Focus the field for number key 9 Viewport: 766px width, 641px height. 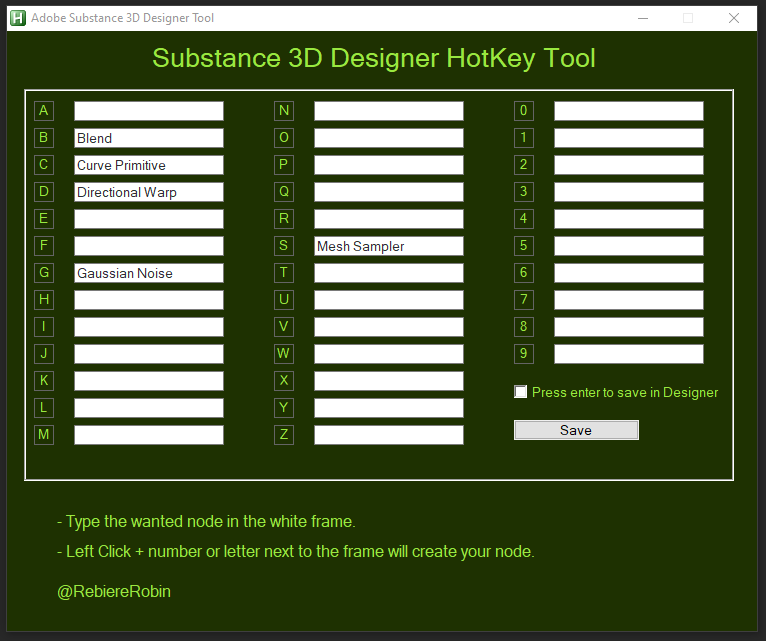(x=629, y=354)
